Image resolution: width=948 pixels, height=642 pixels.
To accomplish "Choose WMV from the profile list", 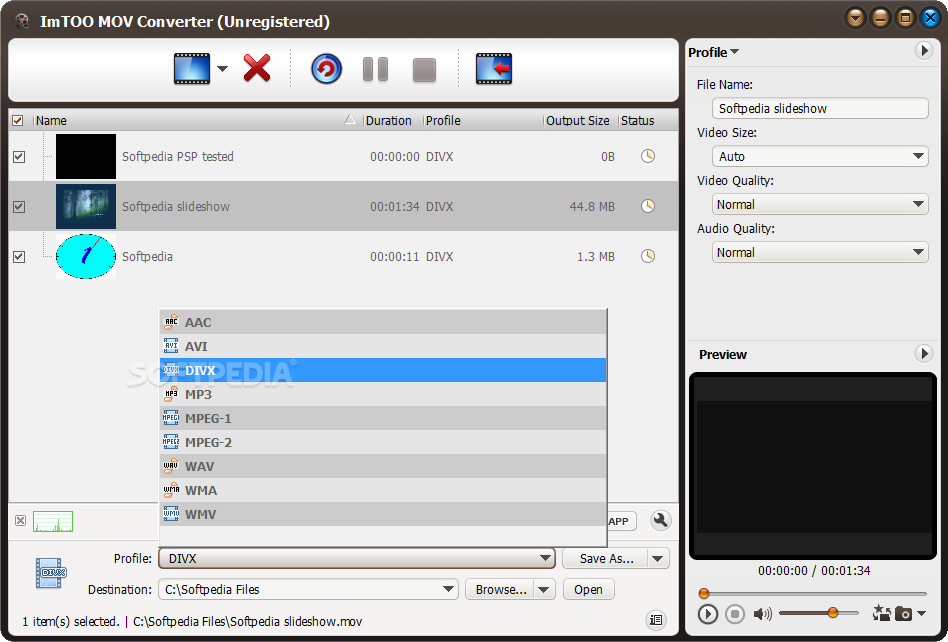I will pyautogui.click(x=383, y=514).
